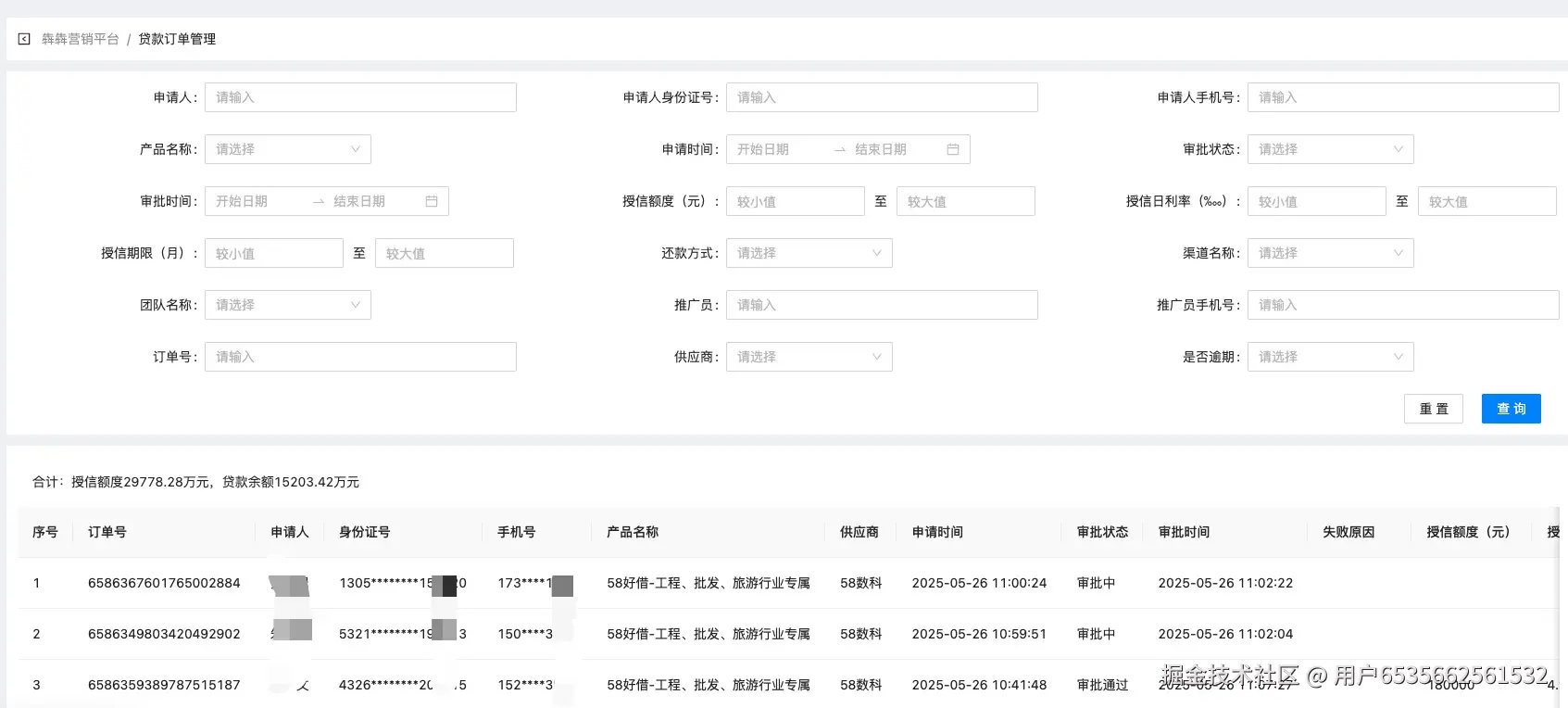The width and height of the screenshot is (1568, 708).
Task: Click the 审批时间 column header
Action: point(1185,532)
